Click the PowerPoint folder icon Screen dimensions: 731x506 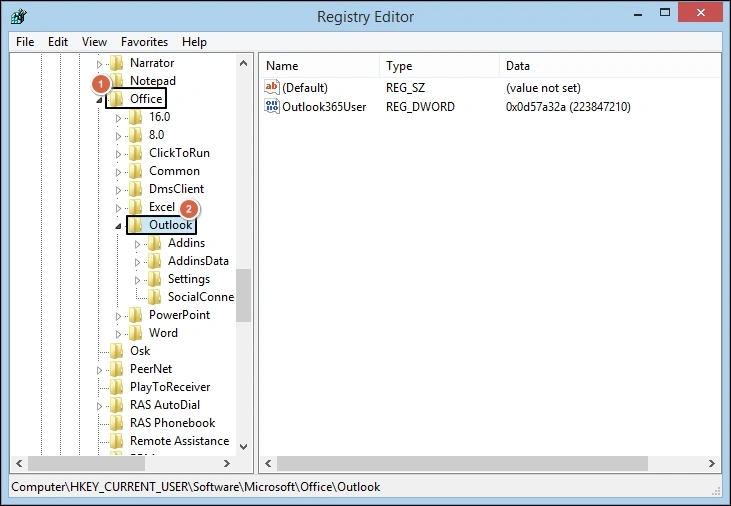135,315
